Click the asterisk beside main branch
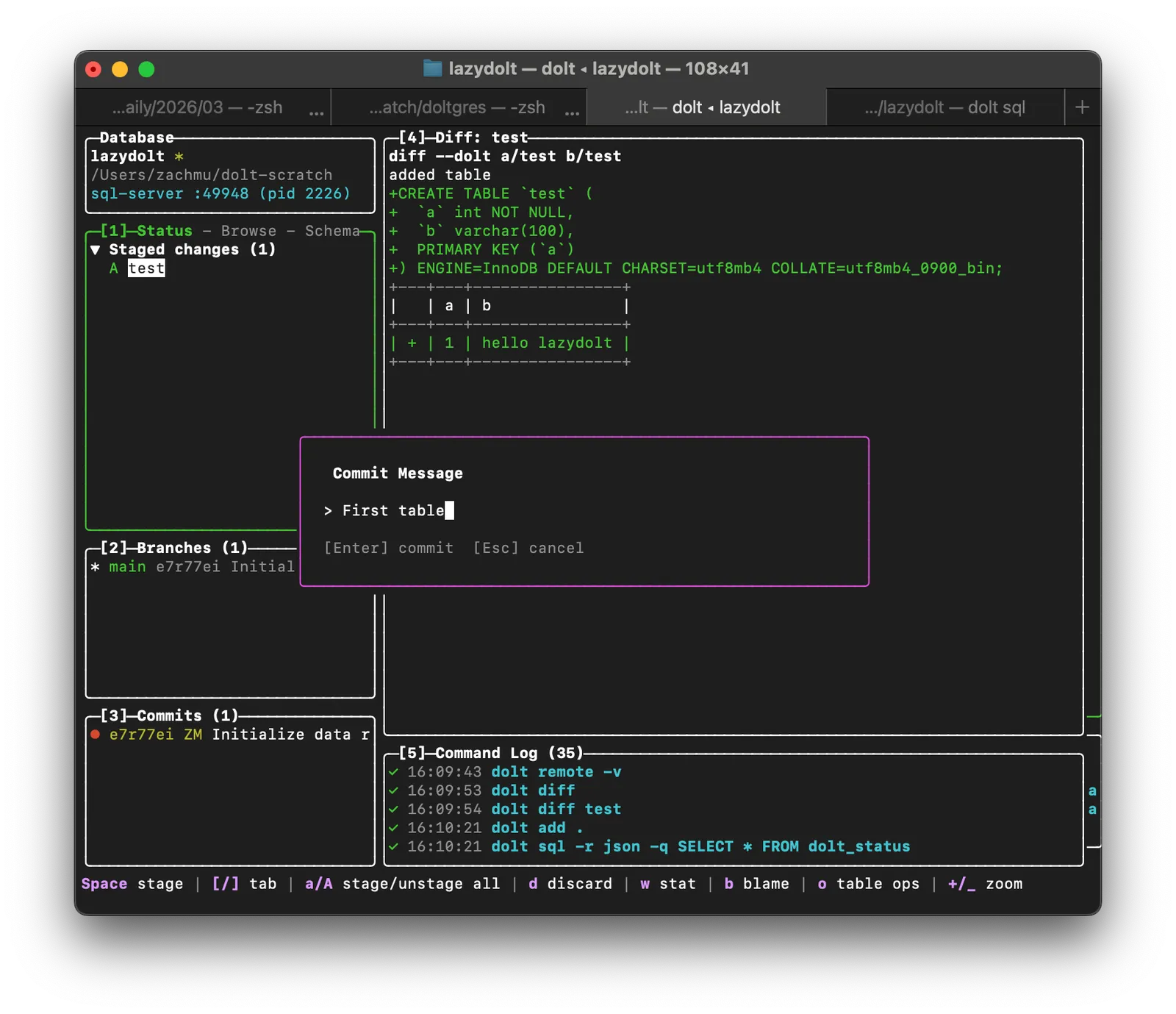1176x1014 pixels. 95,567
